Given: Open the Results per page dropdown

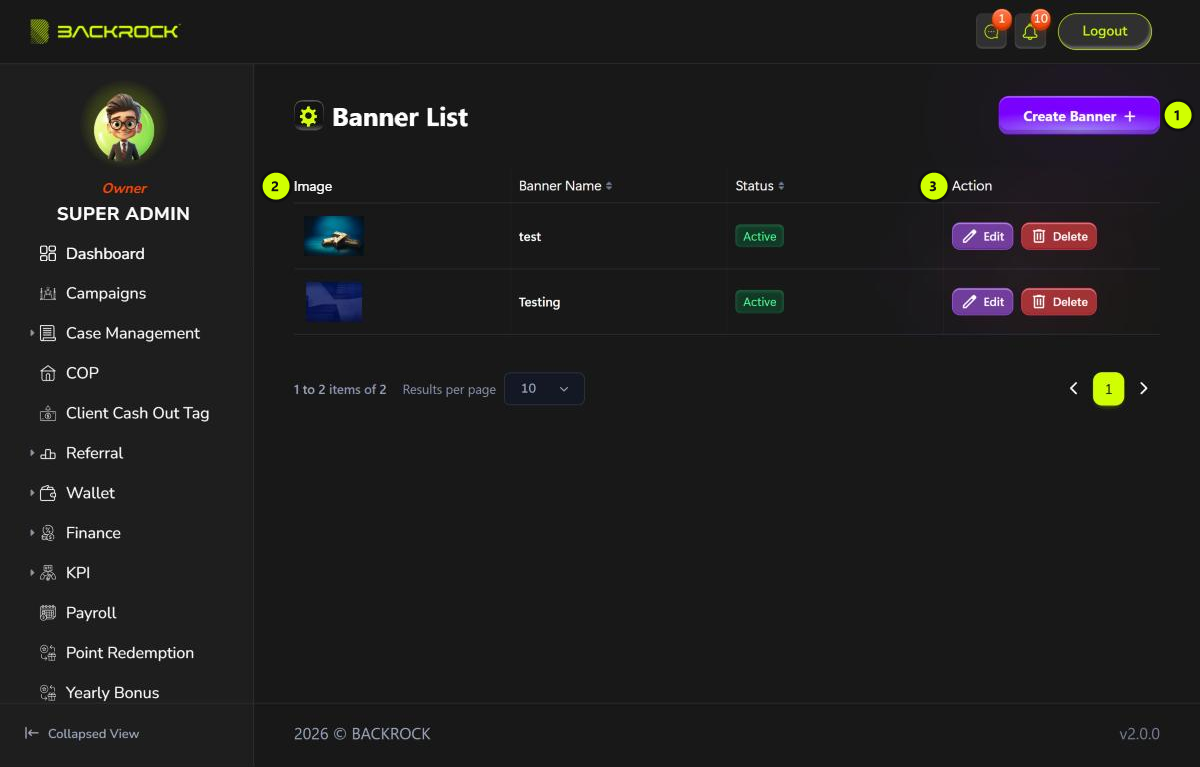Looking at the screenshot, I should (544, 389).
